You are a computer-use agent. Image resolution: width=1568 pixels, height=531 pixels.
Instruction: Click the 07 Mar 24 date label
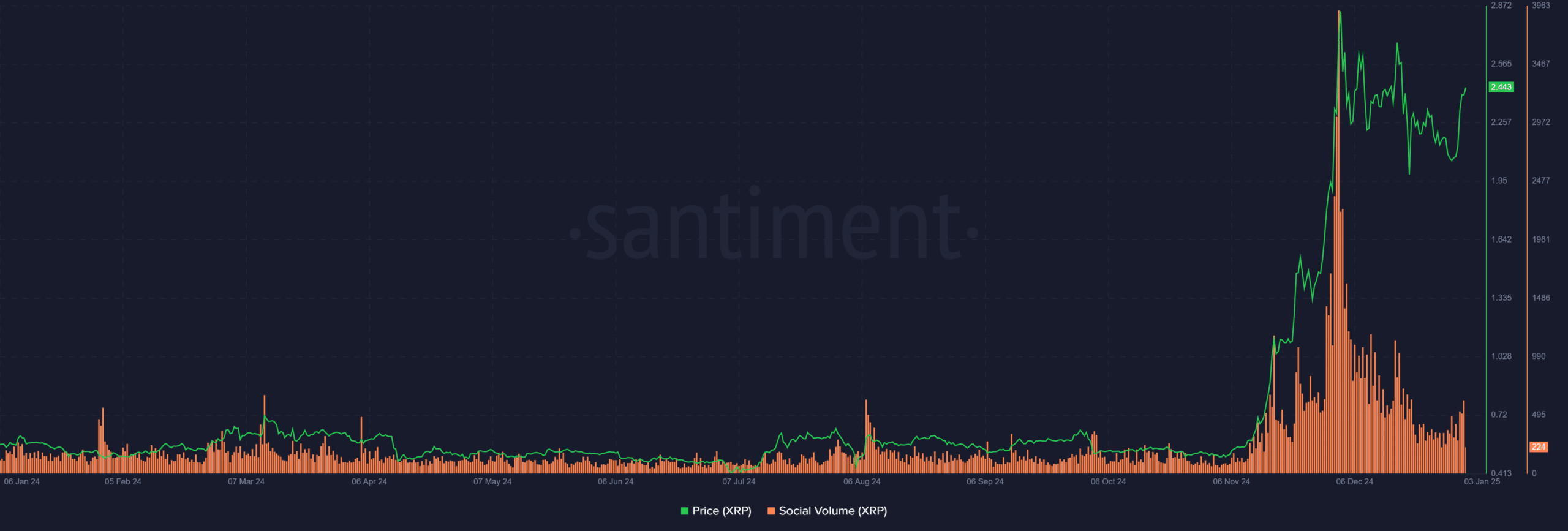point(246,481)
